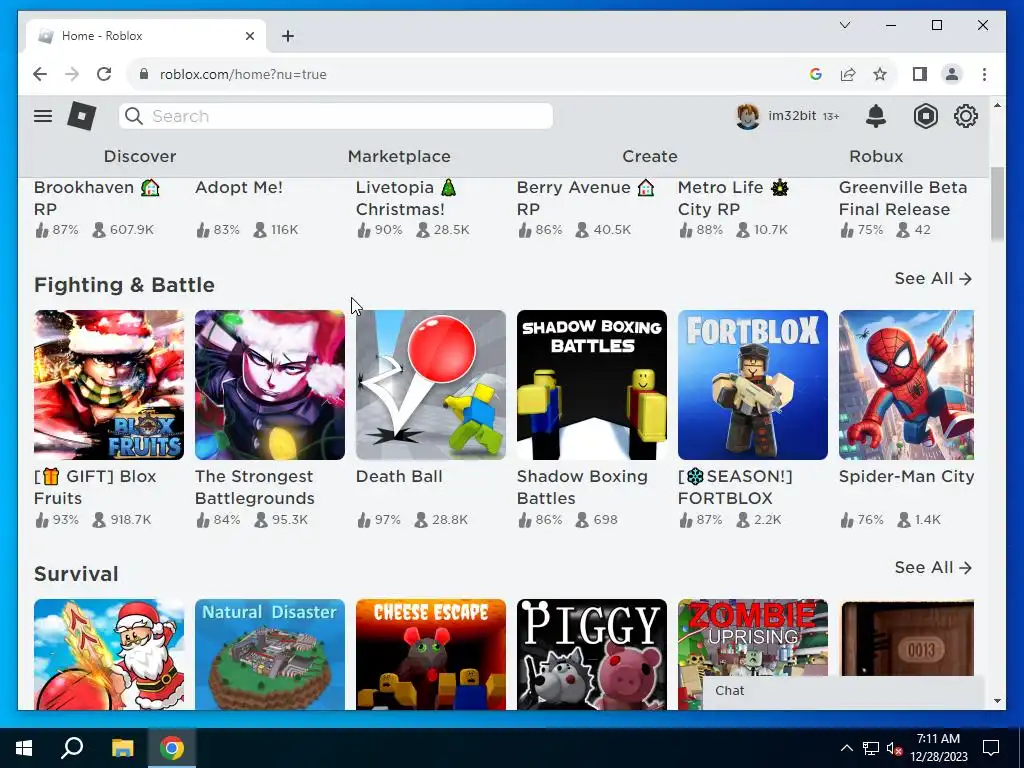
Task: Click the im32bit username link
Action: click(792, 116)
